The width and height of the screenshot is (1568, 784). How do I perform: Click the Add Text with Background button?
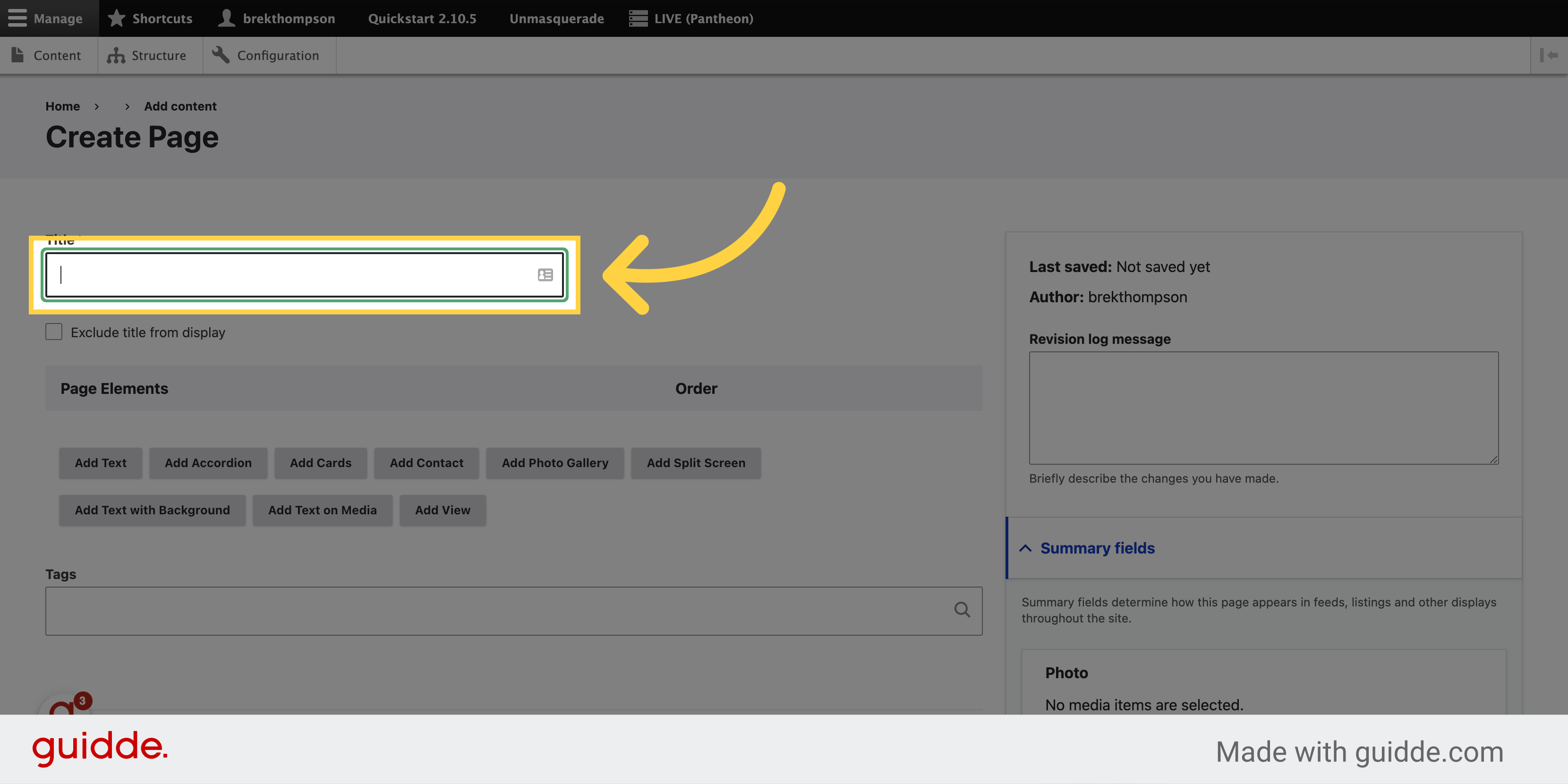(x=152, y=510)
